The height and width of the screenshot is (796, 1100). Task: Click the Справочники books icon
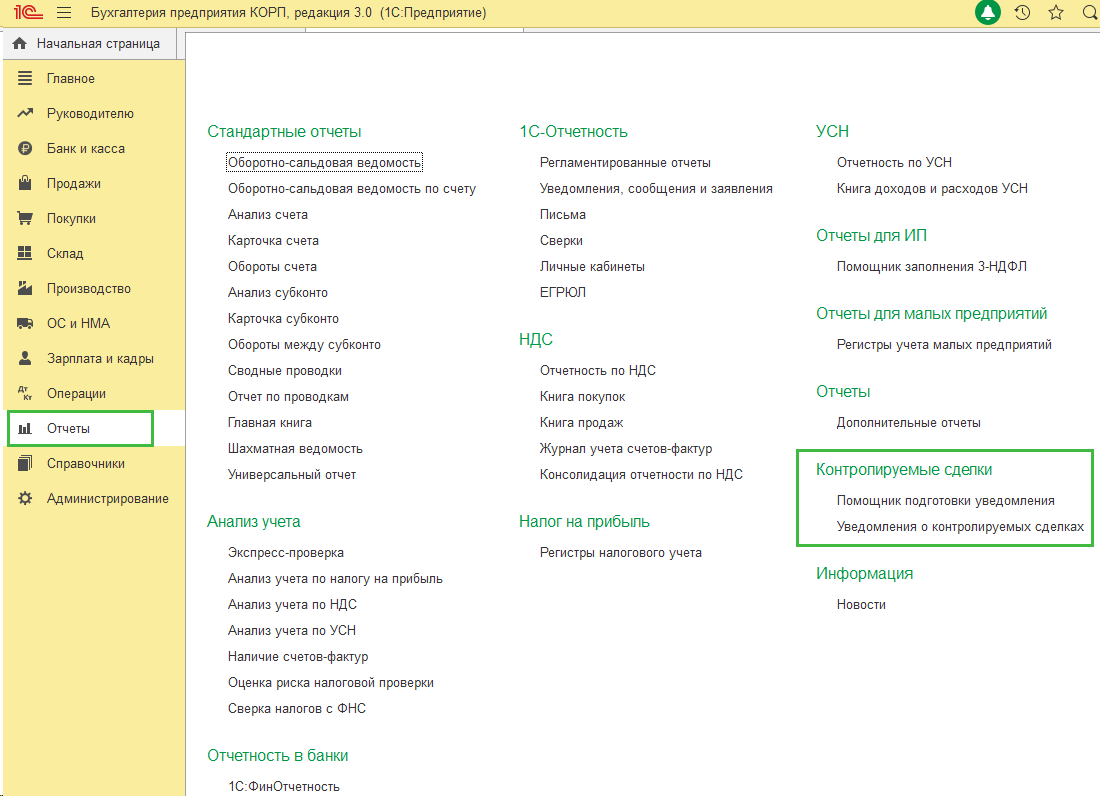click(25, 463)
